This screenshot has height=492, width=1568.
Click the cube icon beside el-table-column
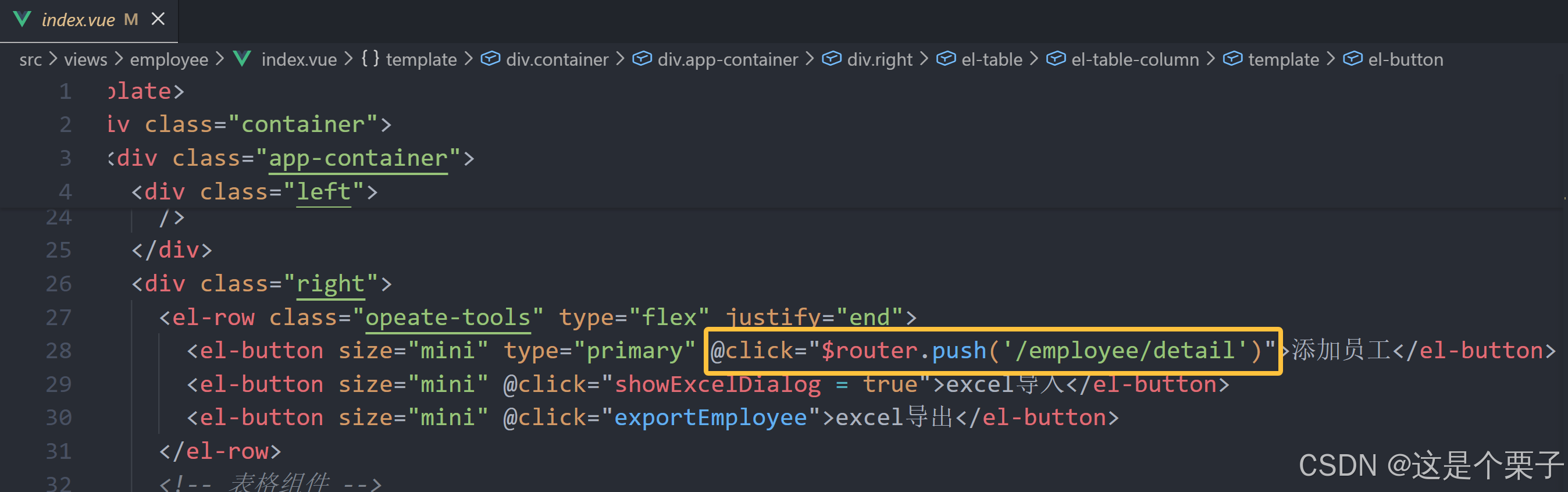(x=1056, y=59)
